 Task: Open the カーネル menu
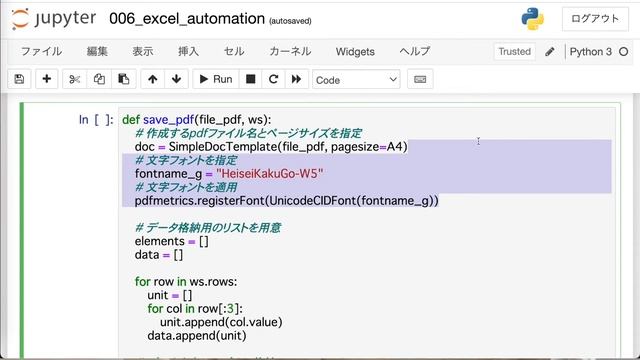point(290,51)
